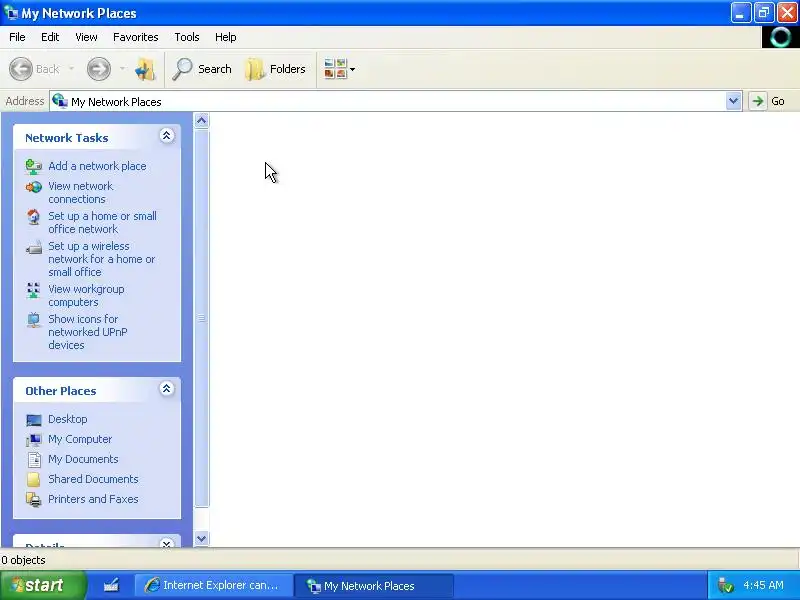Open the Help menu
Image resolution: width=800 pixels, height=600 pixels.
pyautogui.click(x=226, y=37)
